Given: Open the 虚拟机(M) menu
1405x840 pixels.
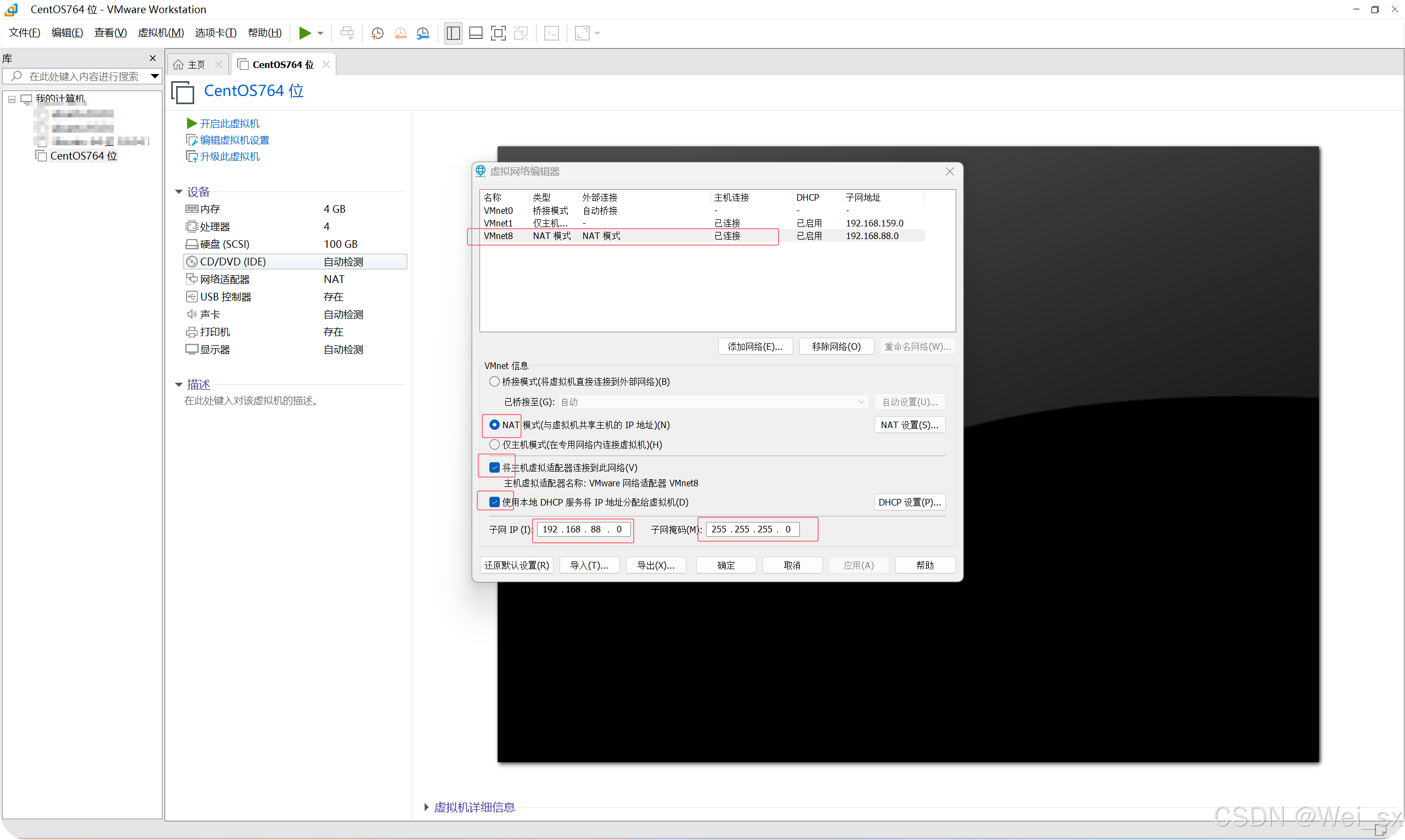Looking at the screenshot, I should click(161, 33).
